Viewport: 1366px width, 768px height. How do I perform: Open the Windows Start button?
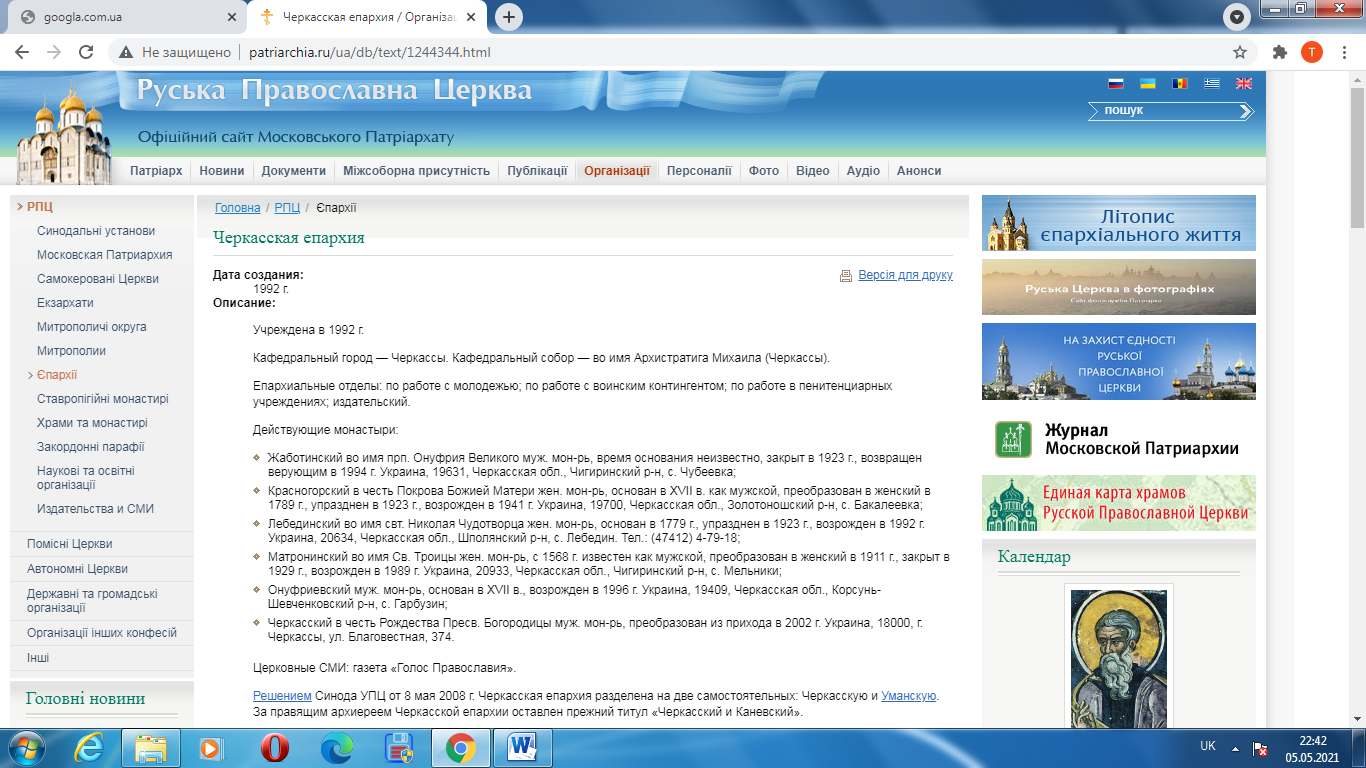pos(26,747)
